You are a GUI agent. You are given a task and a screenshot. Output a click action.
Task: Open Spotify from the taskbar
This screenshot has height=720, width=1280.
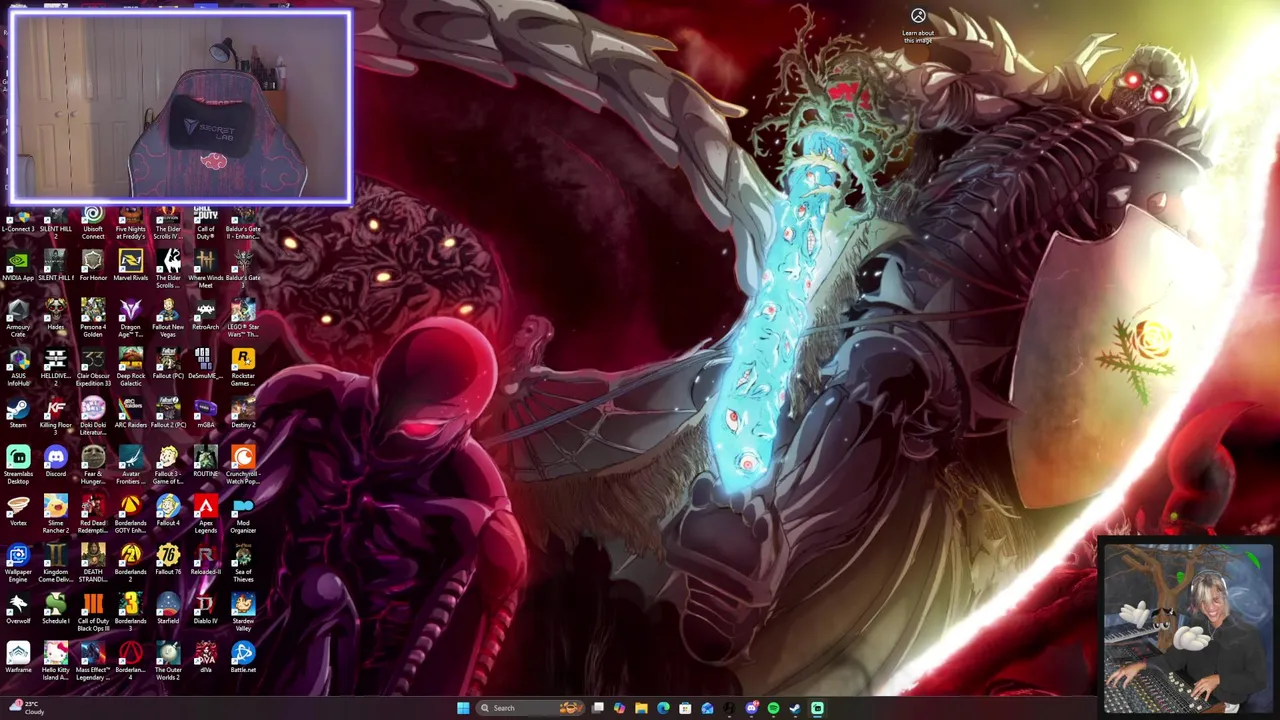pos(773,708)
